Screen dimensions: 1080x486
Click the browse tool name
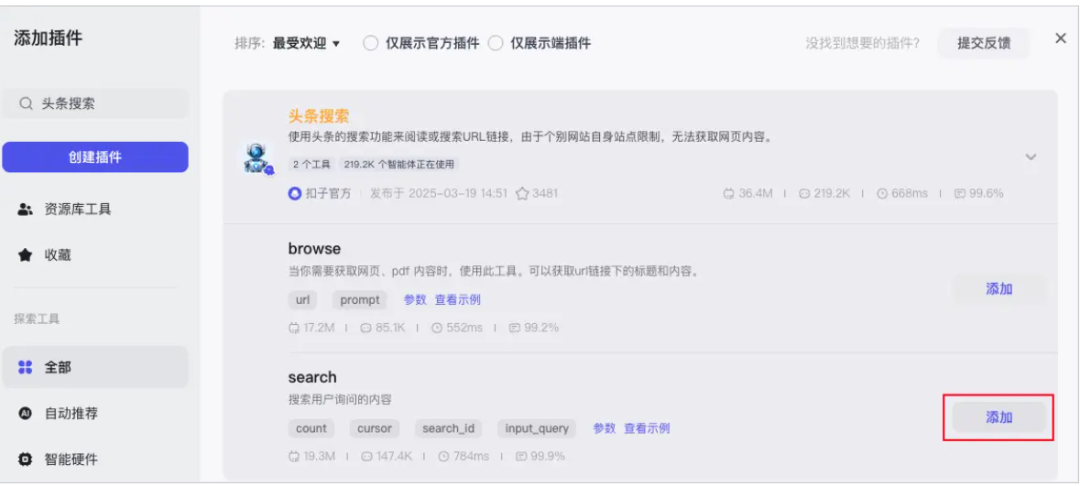tap(314, 249)
